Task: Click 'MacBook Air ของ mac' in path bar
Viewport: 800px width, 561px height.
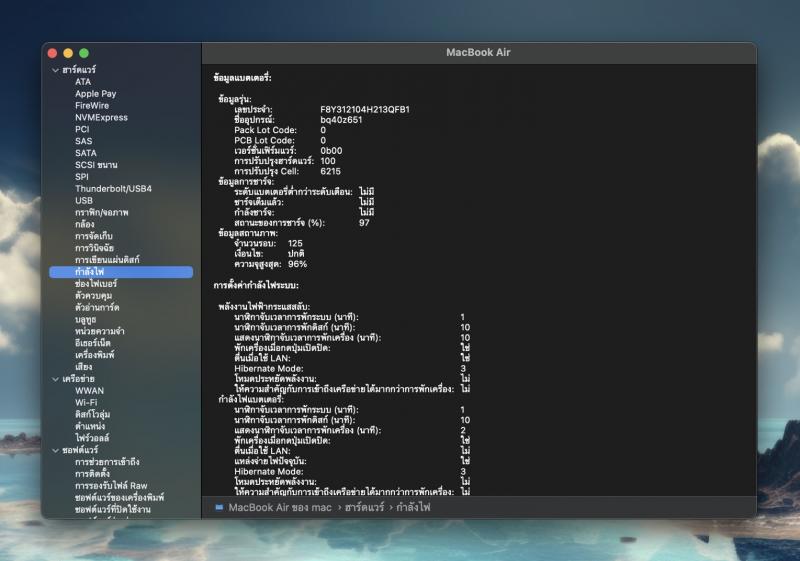Action: pyautogui.click(x=279, y=507)
